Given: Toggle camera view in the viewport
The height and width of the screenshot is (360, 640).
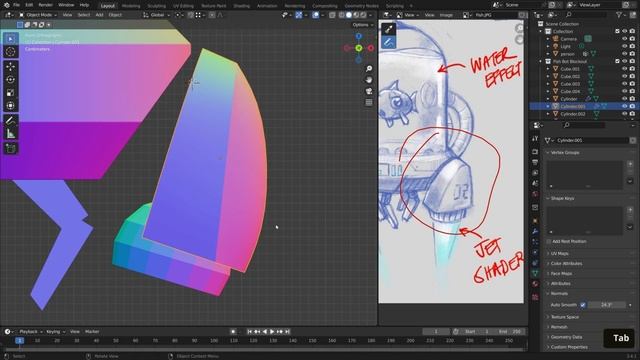Looking at the screenshot, I should [x=369, y=91].
